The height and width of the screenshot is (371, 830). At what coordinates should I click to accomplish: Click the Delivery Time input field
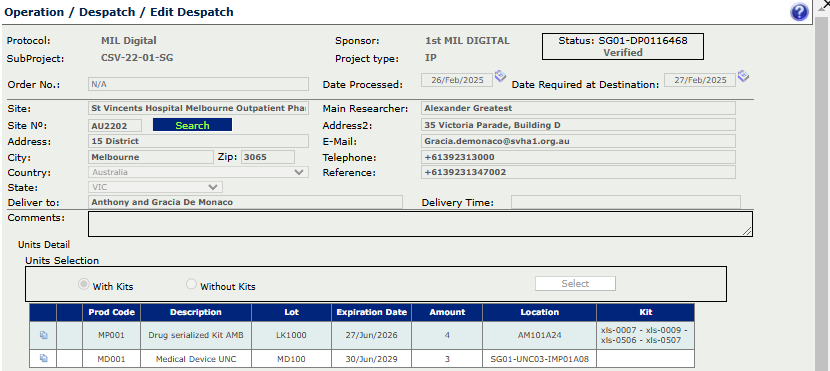tap(626, 202)
